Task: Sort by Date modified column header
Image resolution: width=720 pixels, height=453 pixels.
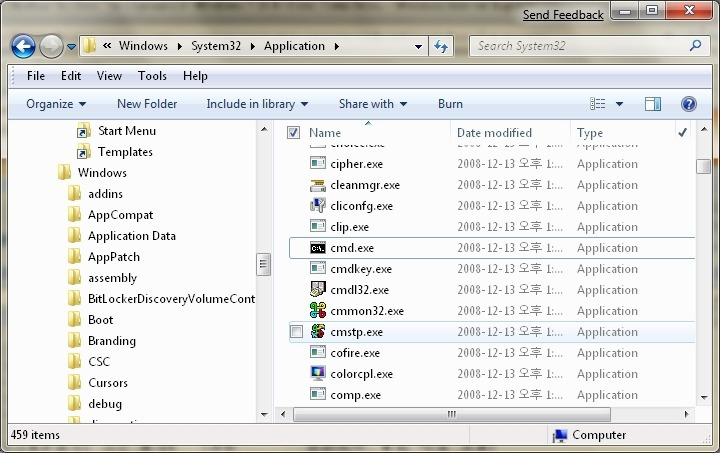Action: click(x=494, y=133)
